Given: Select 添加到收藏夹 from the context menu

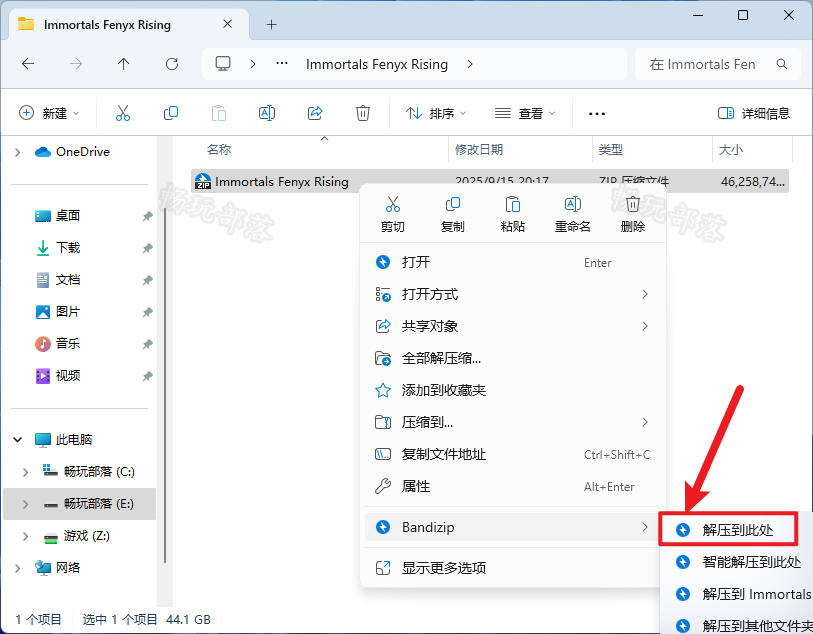Looking at the screenshot, I should coord(513,390).
